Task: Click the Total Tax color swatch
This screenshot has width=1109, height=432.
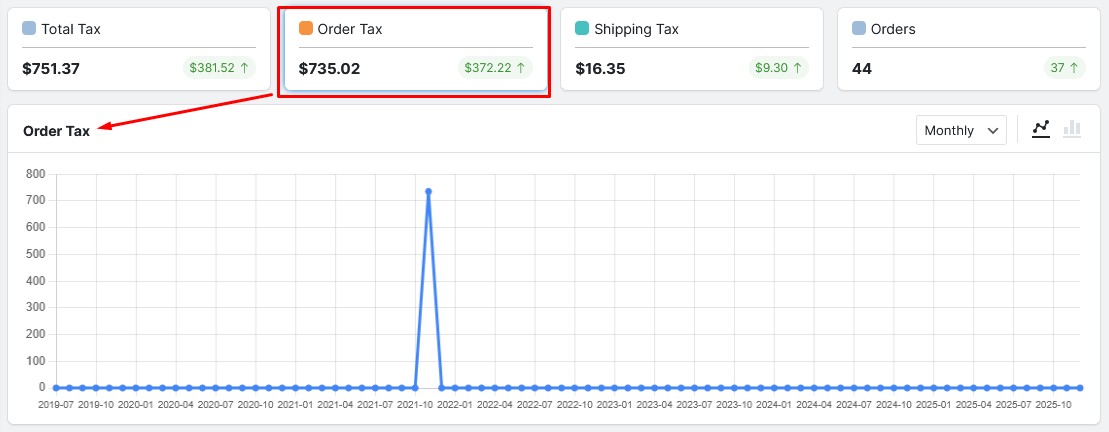Action: (x=29, y=29)
